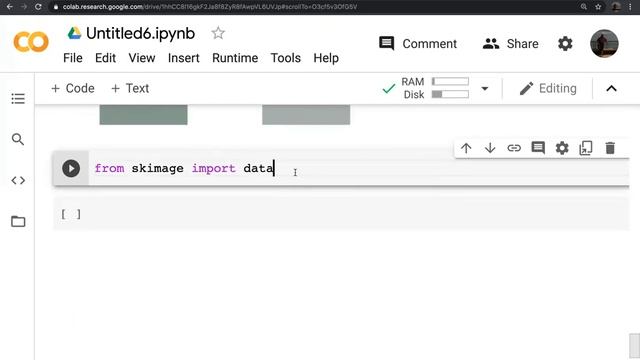Copy link to the cell
The height and width of the screenshot is (360, 640).
514,148
